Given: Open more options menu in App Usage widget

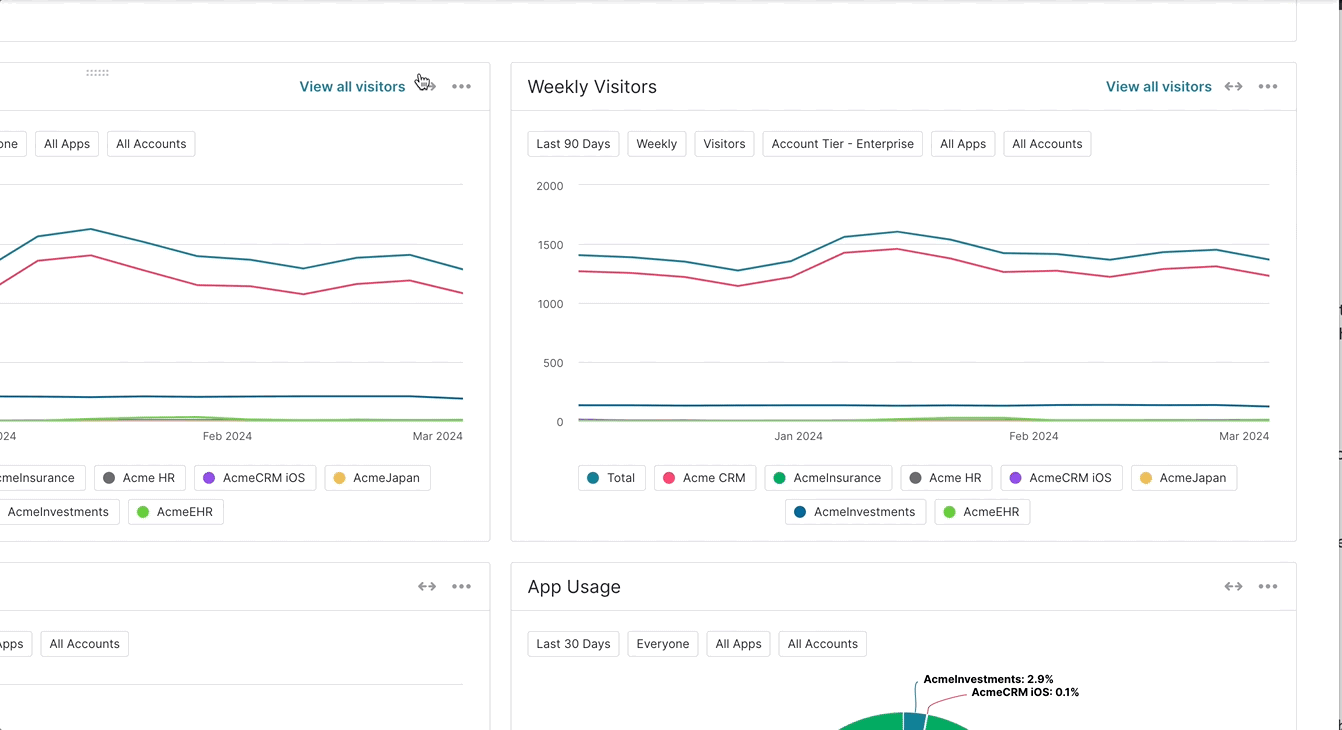Looking at the screenshot, I should click(1268, 587).
